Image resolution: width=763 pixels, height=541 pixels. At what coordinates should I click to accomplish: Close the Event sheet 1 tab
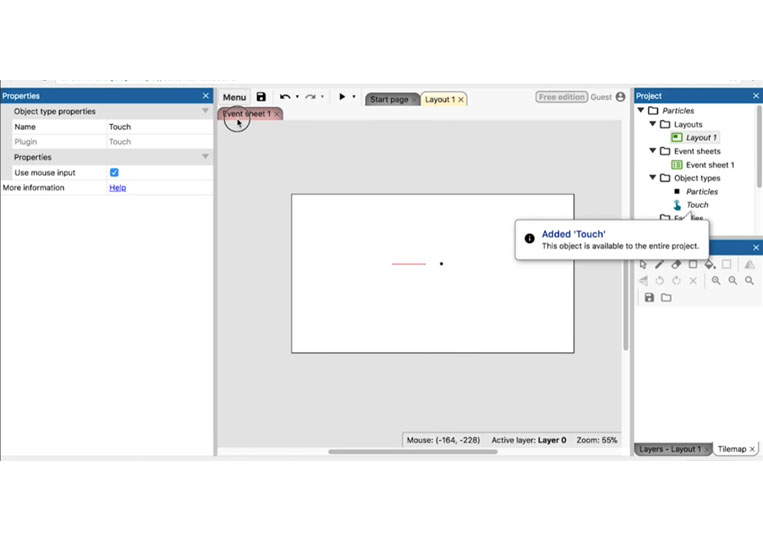click(277, 114)
